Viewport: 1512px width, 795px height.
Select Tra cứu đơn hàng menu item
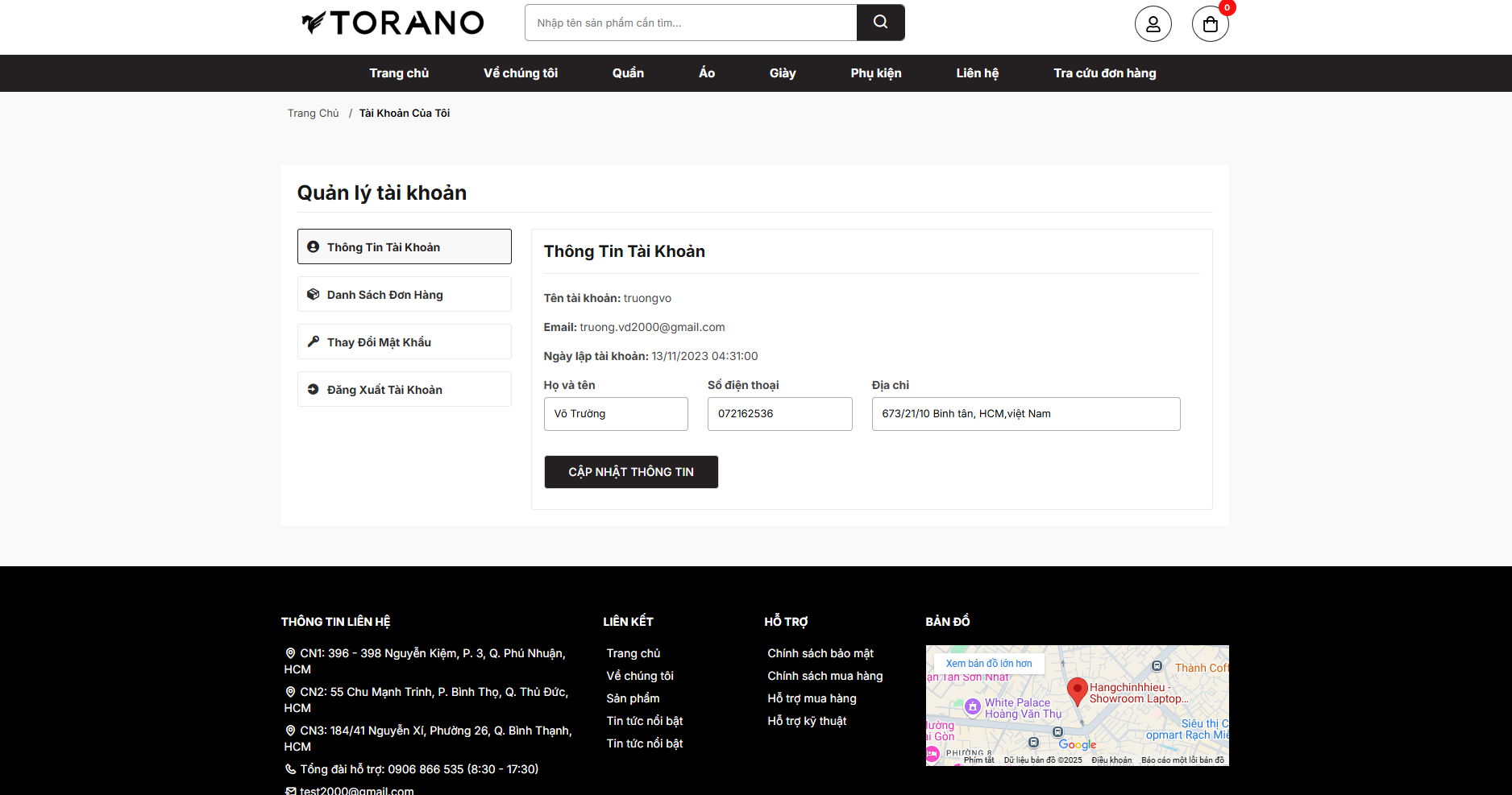1104,73
